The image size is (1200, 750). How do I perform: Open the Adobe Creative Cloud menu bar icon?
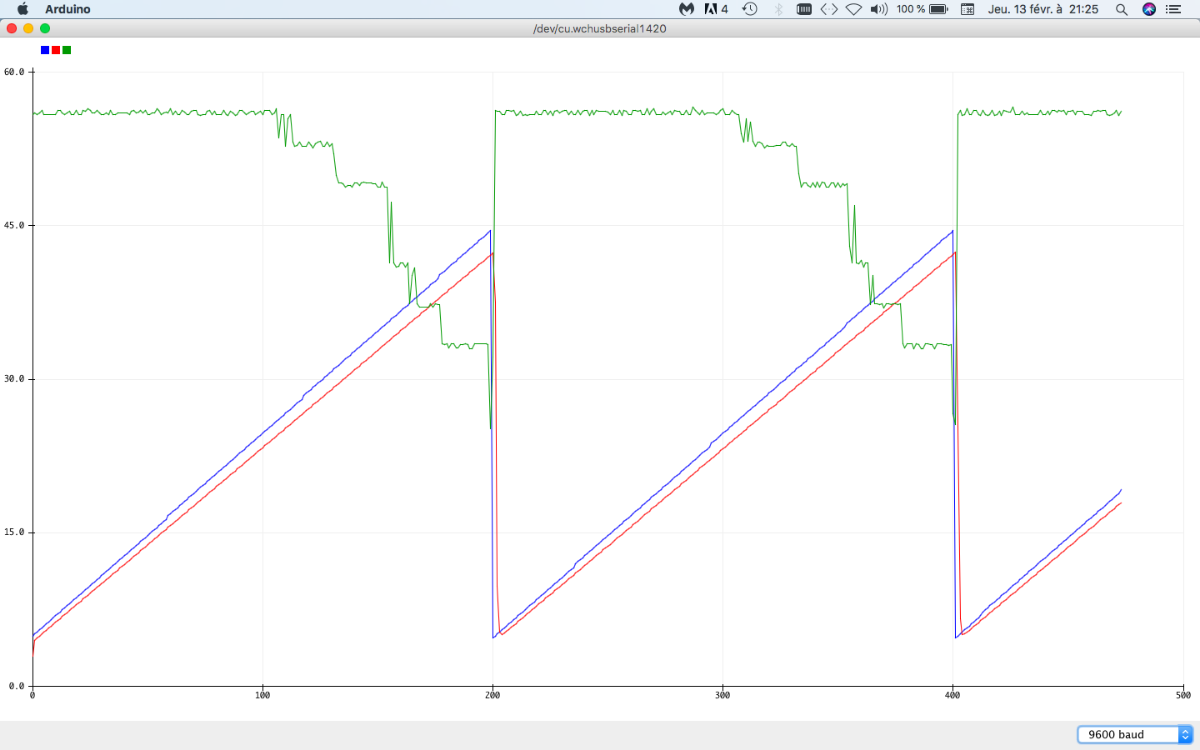[x=716, y=9]
